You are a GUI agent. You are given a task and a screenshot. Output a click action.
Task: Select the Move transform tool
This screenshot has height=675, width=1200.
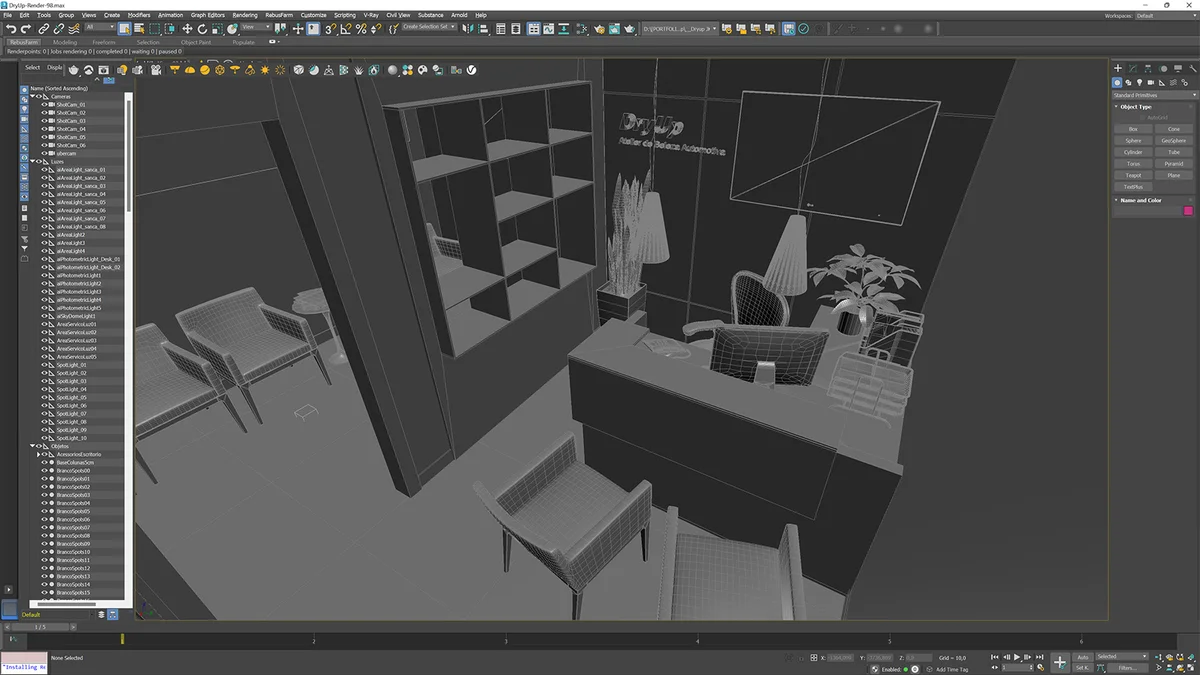point(187,29)
